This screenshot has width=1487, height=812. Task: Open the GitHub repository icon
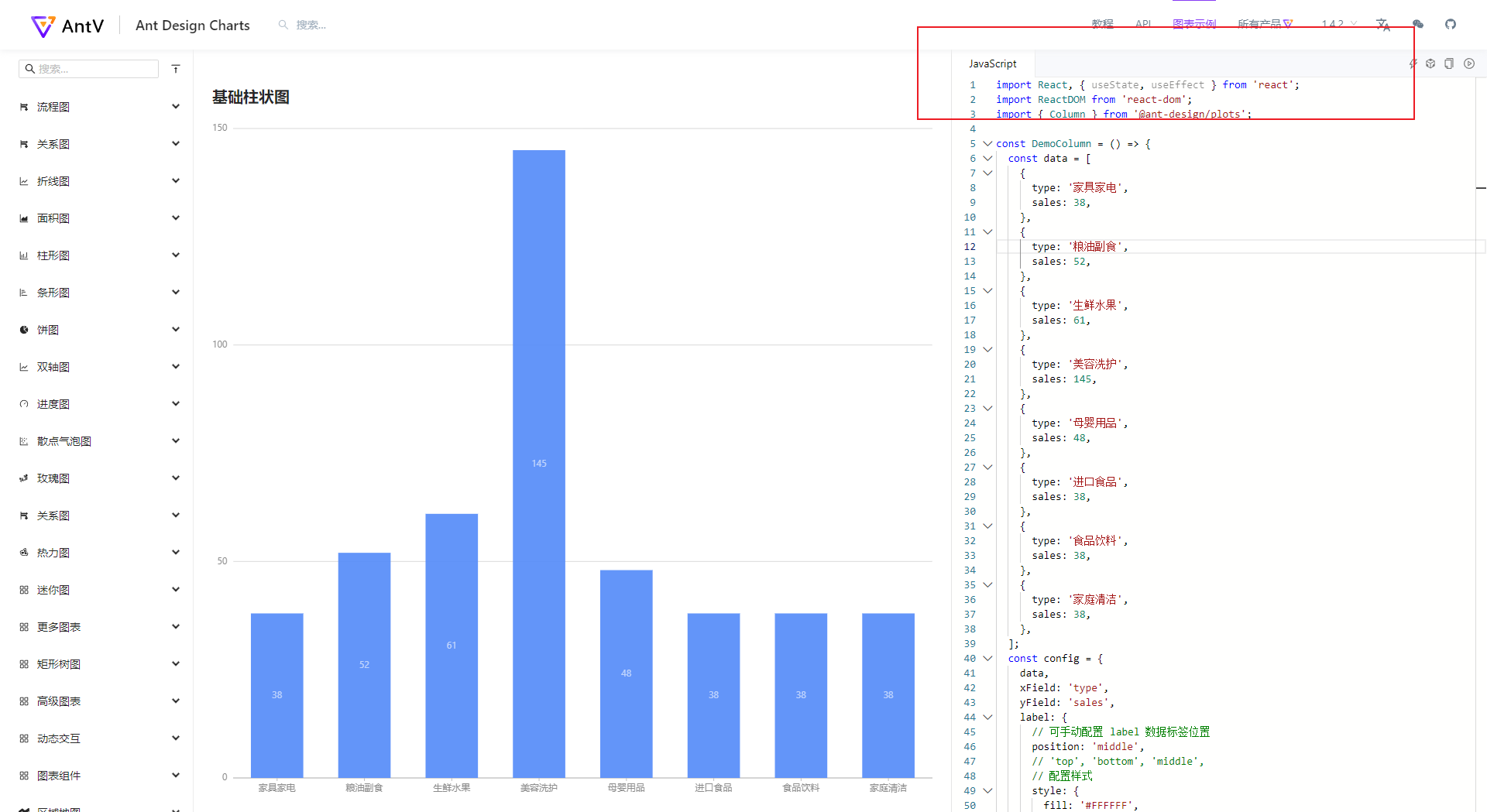point(1451,24)
